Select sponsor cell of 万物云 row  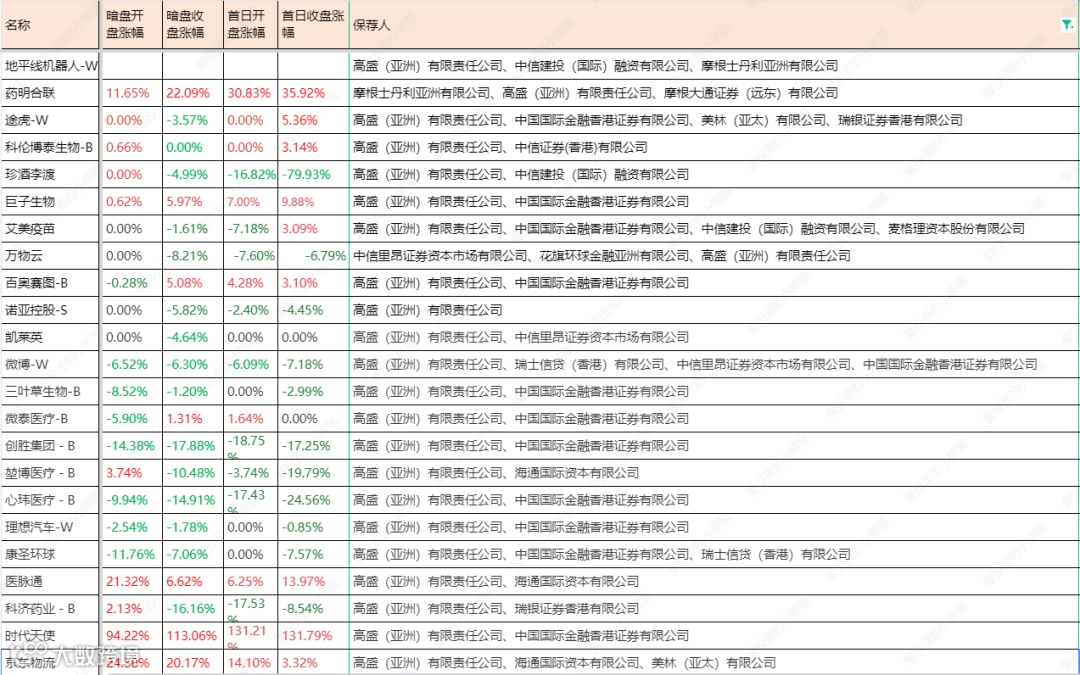pos(714,256)
